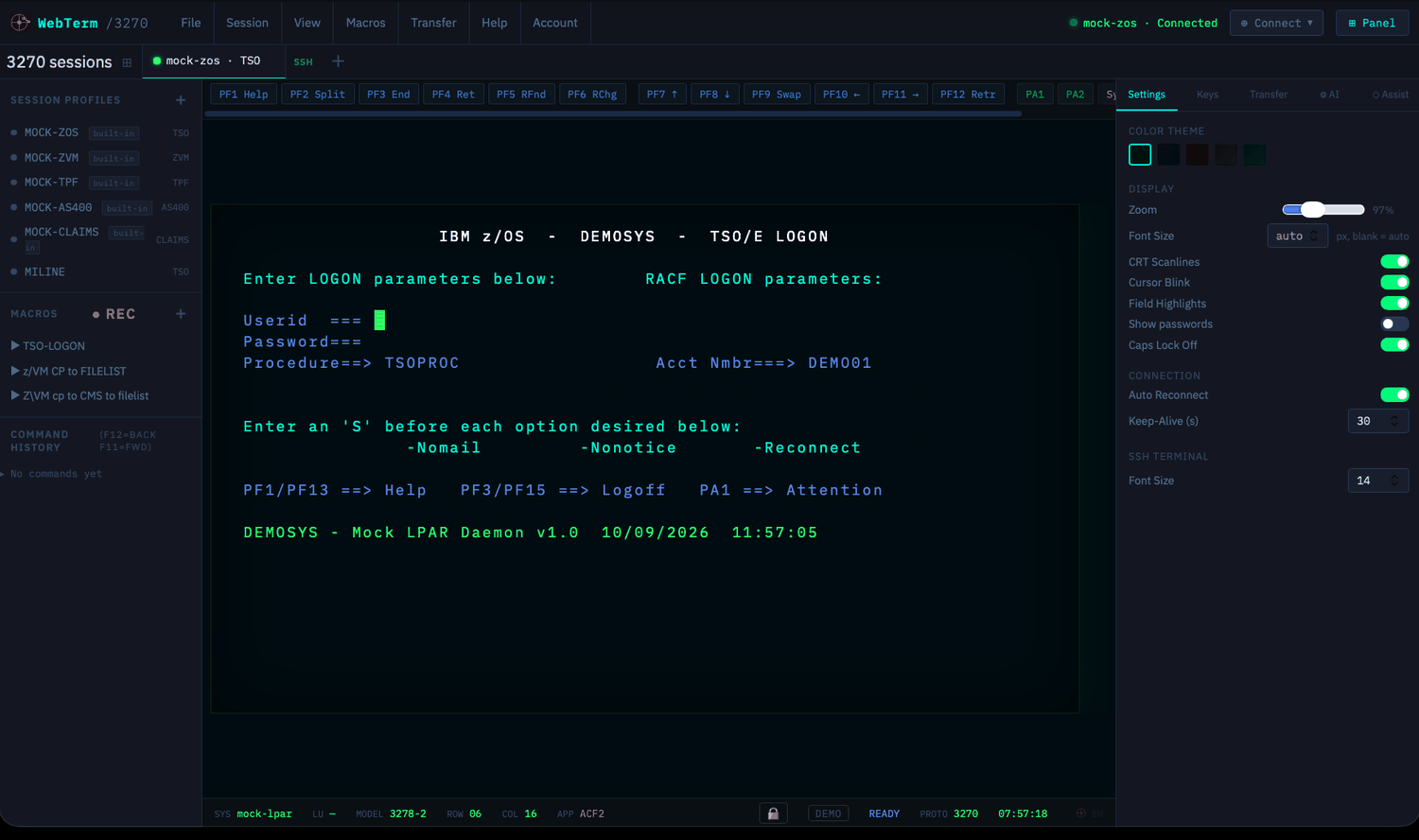Open the Help menu
Image resolution: width=1419 pixels, height=840 pixels.
point(494,23)
